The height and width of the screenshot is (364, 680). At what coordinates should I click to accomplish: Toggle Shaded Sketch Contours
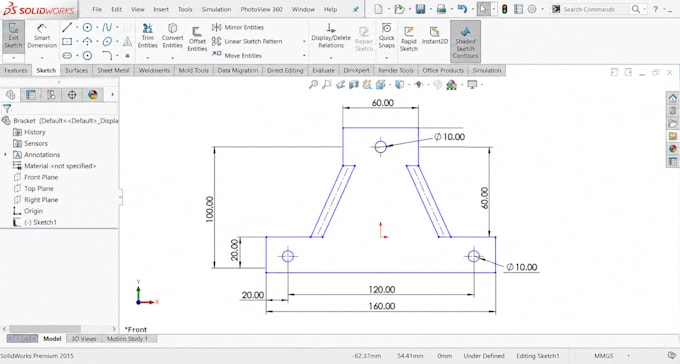point(465,41)
